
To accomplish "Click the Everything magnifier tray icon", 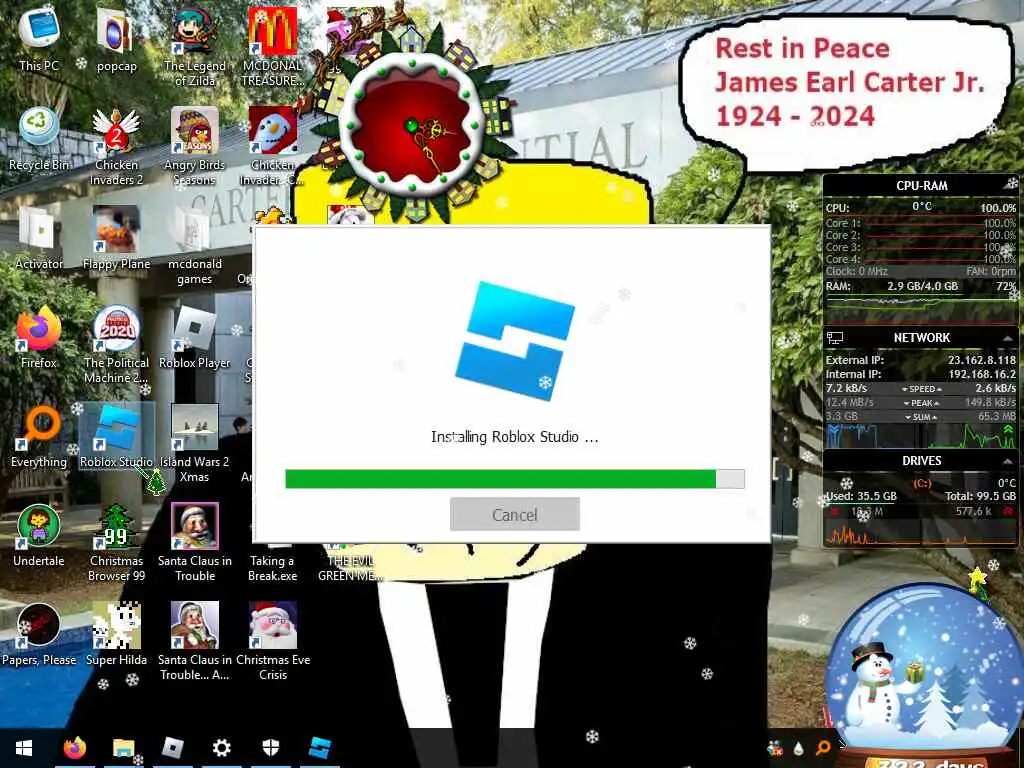I will [824, 748].
